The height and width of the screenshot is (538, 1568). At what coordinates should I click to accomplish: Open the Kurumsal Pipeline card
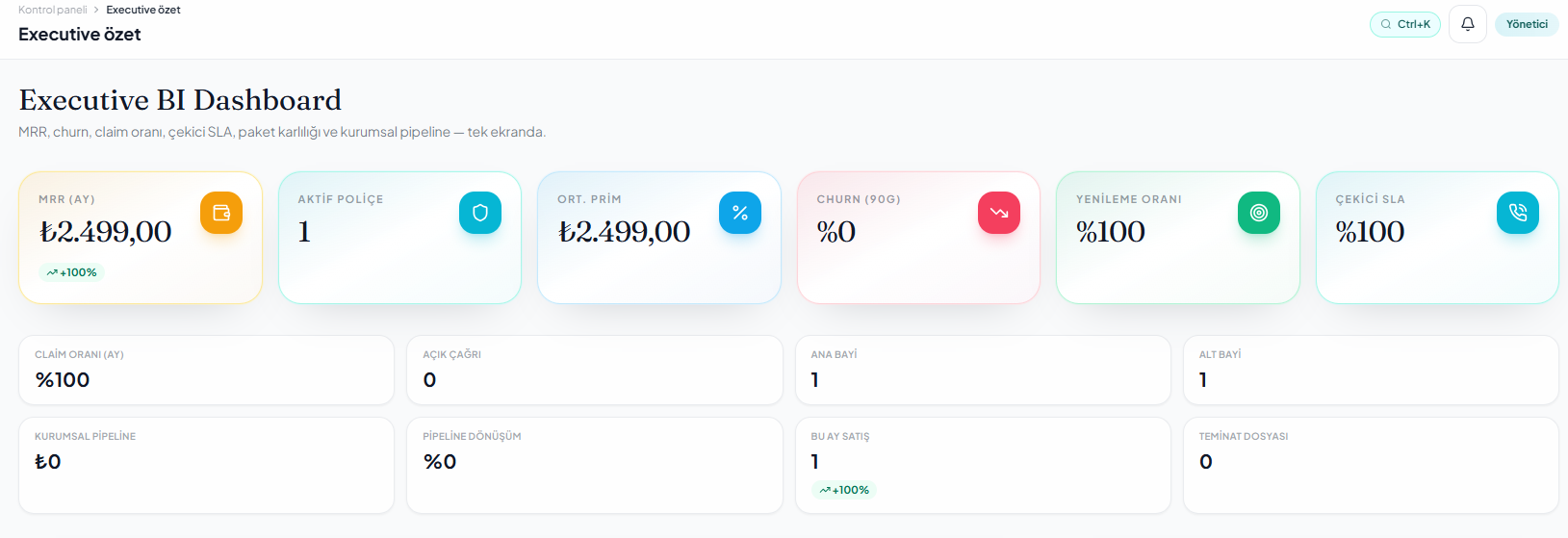click(206, 465)
